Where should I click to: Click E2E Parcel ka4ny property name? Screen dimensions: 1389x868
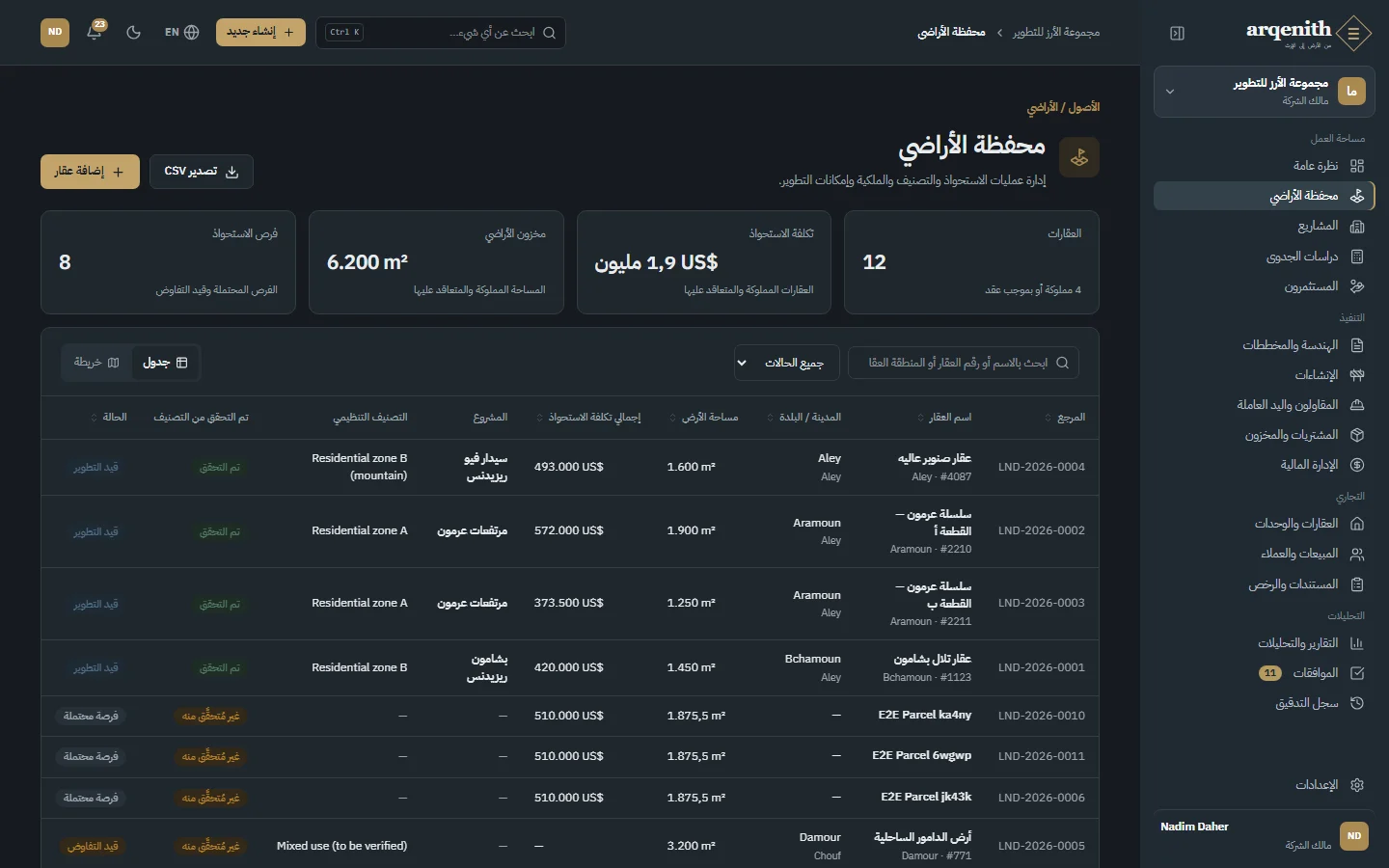924,716
